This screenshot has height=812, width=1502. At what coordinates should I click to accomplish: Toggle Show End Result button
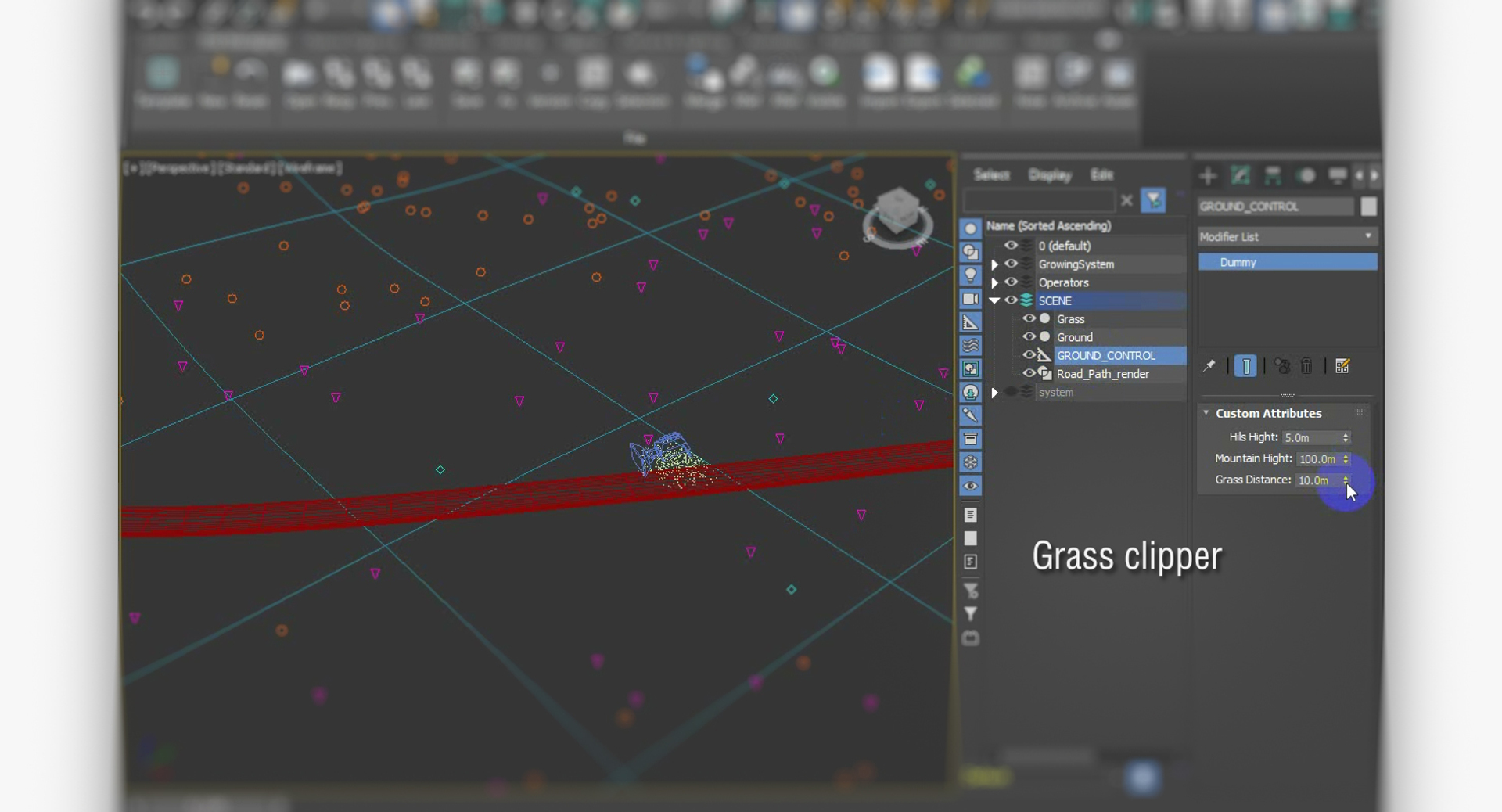click(x=1245, y=366)
